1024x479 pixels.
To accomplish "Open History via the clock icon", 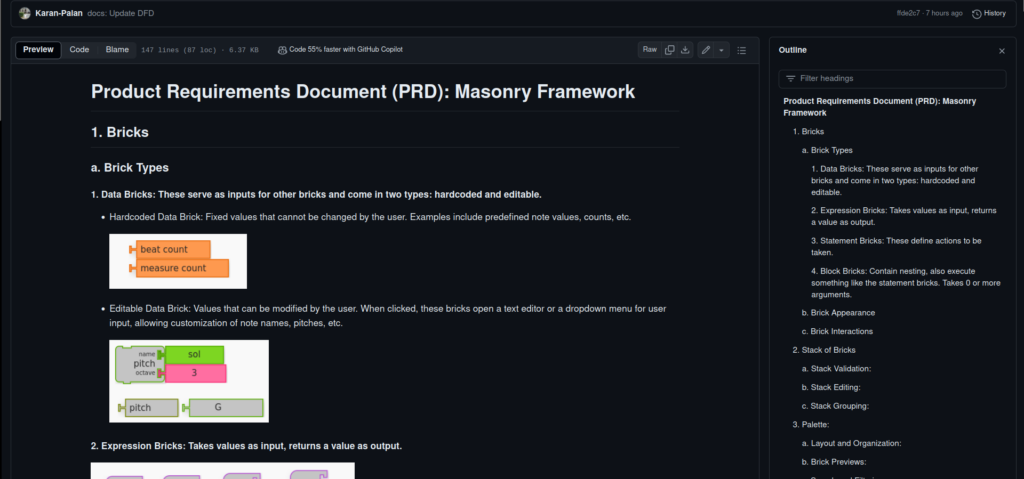I will point(977,13).
